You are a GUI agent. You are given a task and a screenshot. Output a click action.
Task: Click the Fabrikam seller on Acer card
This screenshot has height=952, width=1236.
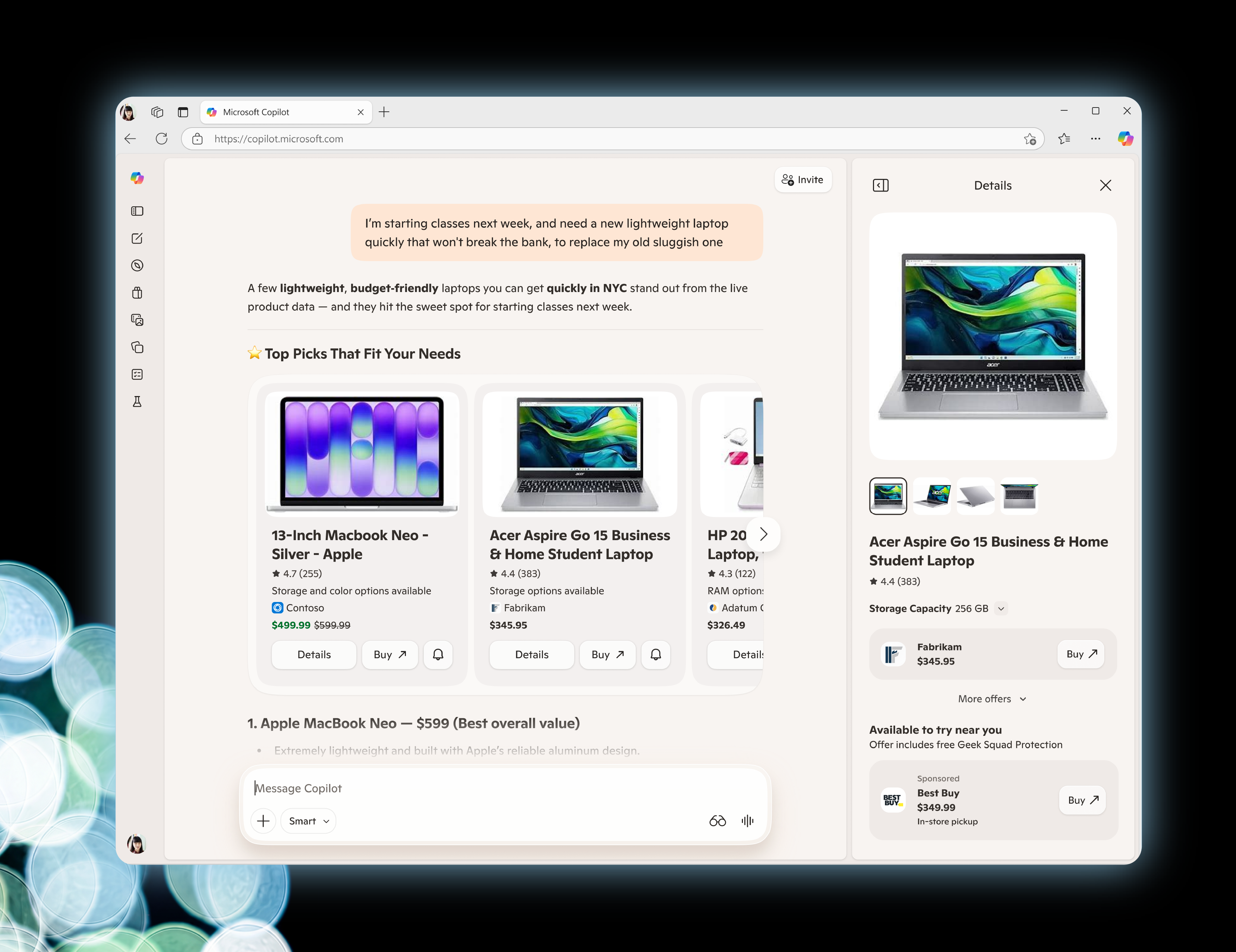tap(525, 608)
